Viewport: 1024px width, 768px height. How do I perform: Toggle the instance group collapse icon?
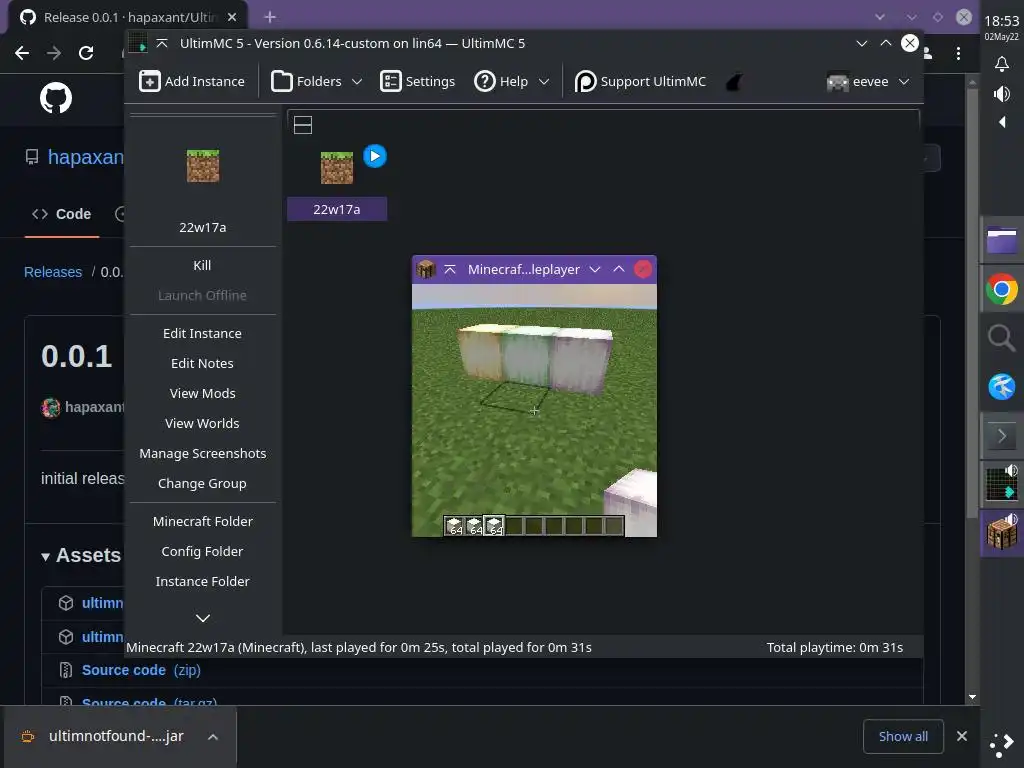pyautogui.click(x=302, y=125)
